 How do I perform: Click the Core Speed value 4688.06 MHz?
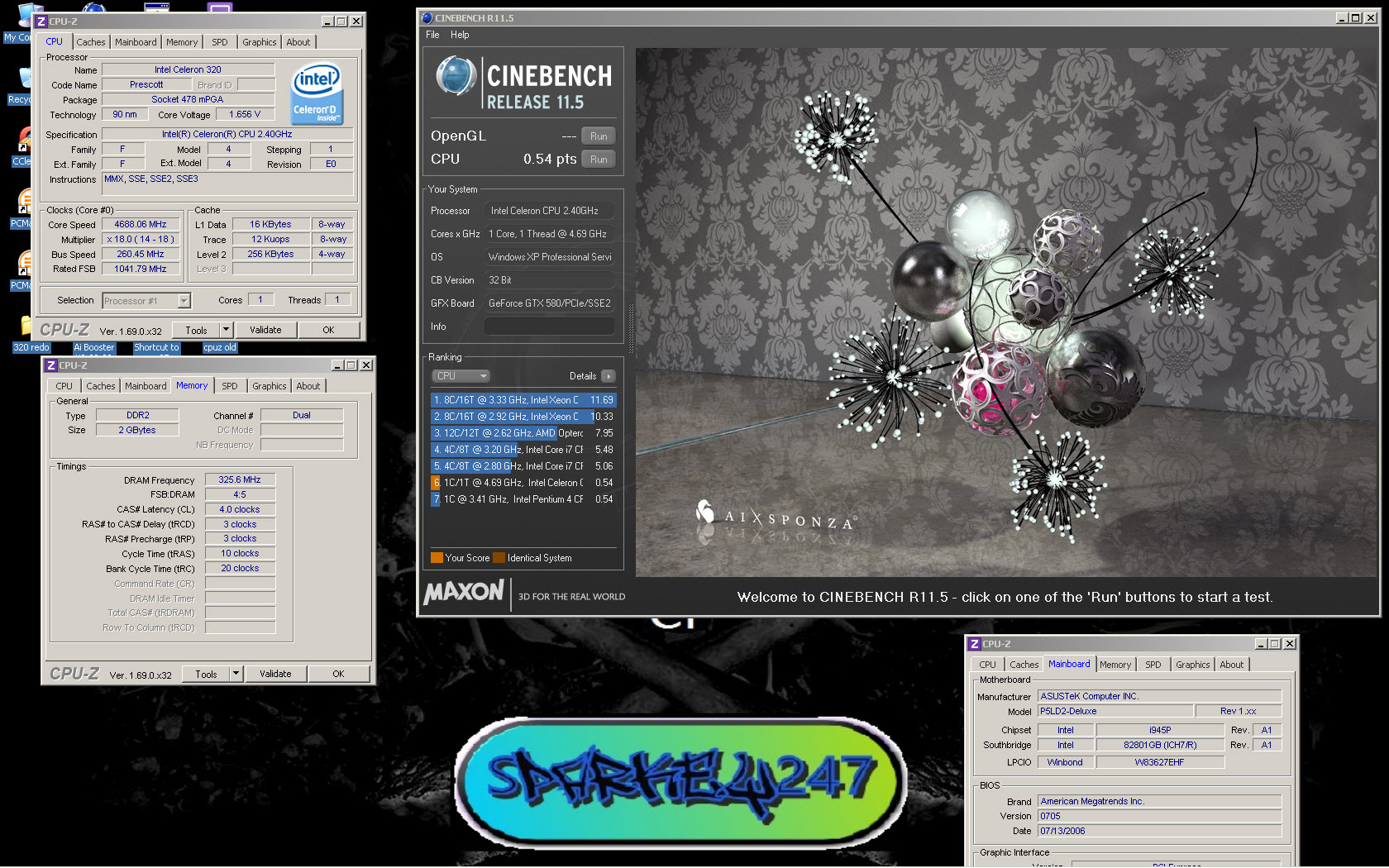coord(141,225)
